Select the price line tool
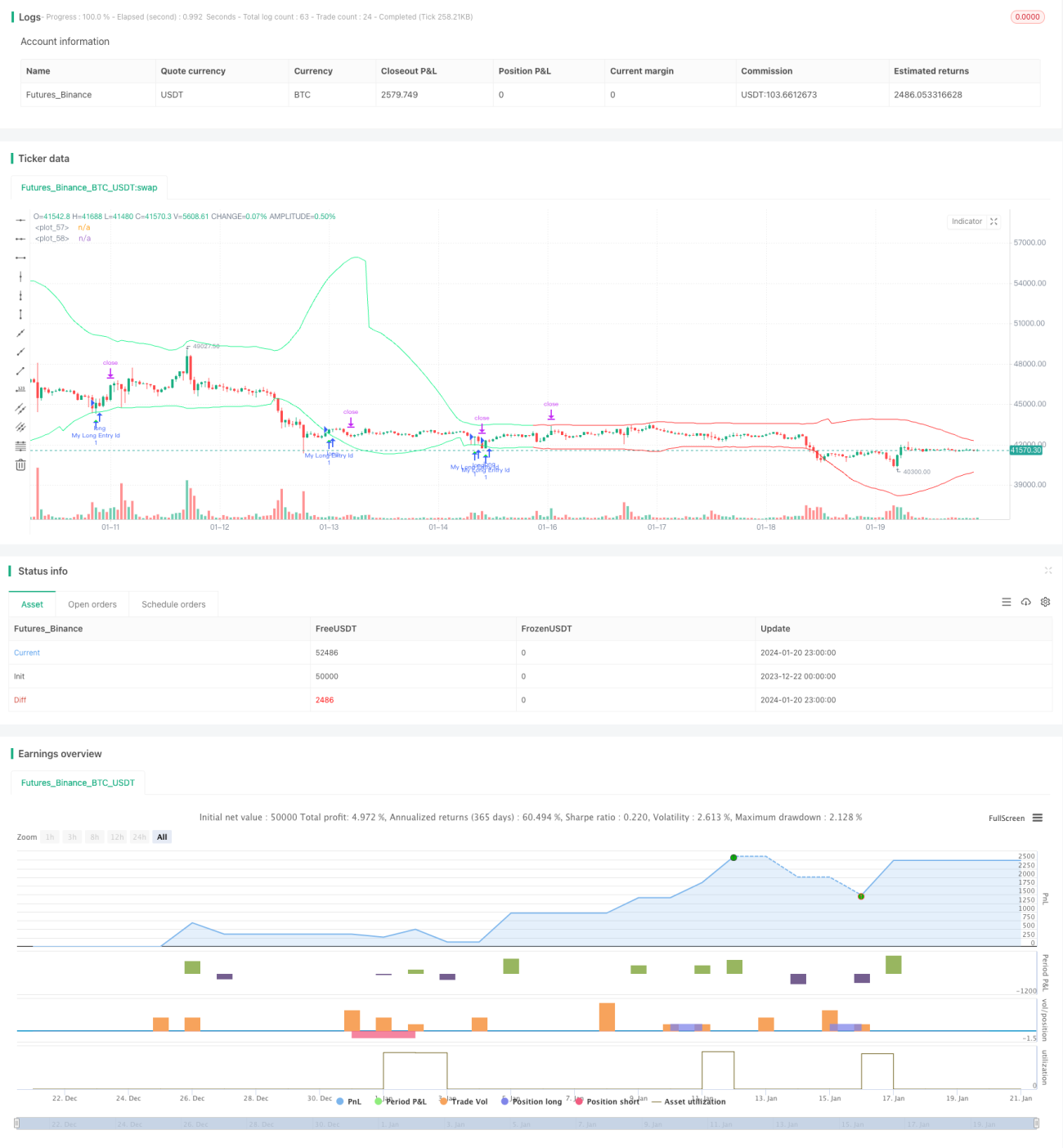 coord(20,389)
